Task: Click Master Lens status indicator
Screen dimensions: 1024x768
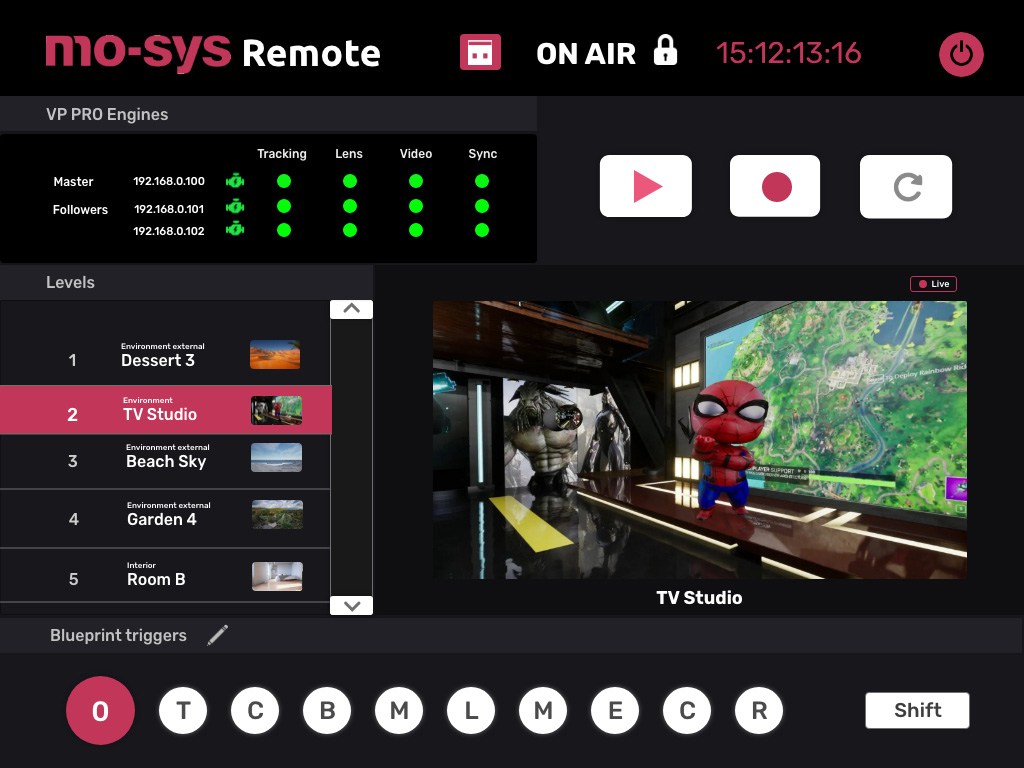Action: (350, 181)
